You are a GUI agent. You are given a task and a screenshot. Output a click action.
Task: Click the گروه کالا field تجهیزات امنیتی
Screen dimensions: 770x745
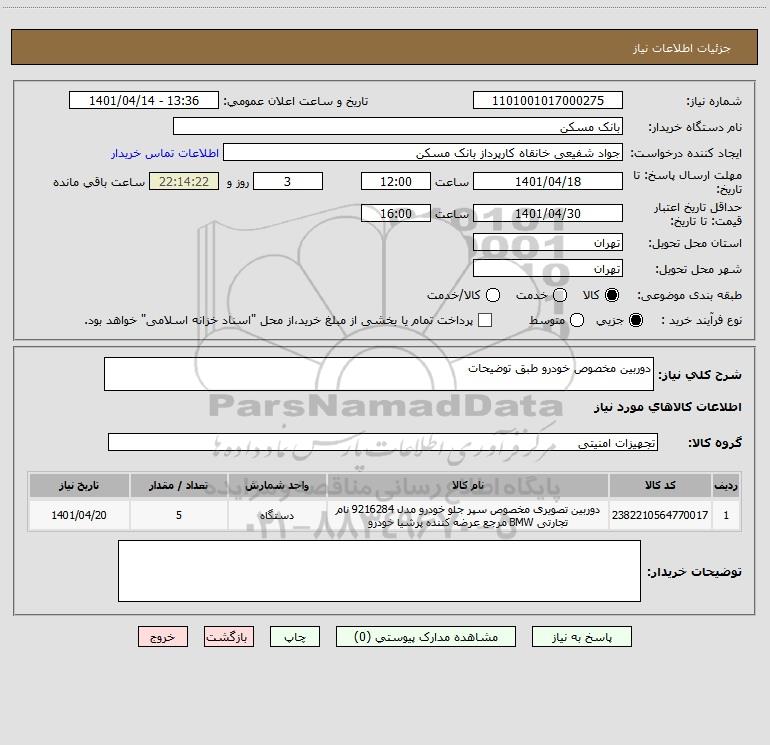pyautogui.click(x=383, y=442)
